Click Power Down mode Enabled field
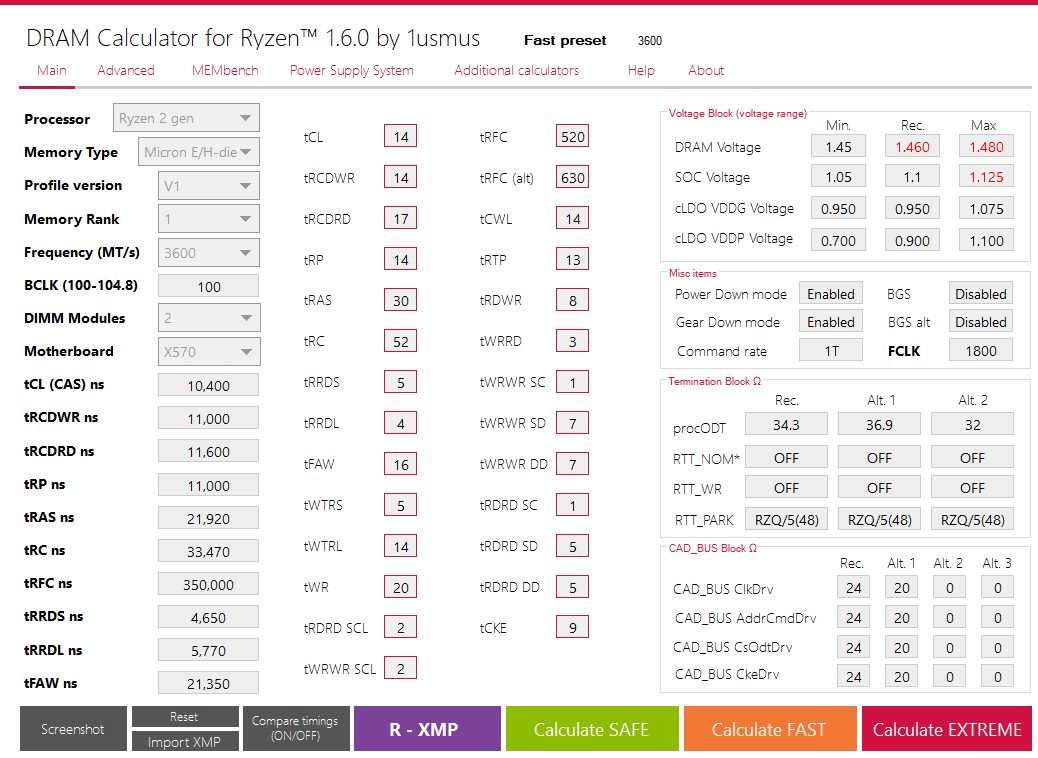 [x=831, y=294]
